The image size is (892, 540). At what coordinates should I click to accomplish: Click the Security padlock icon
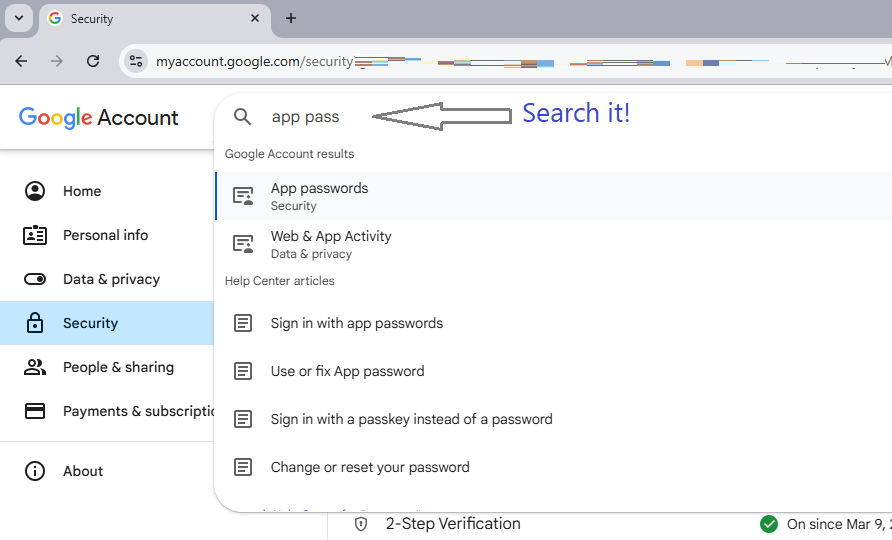point(35,323)
